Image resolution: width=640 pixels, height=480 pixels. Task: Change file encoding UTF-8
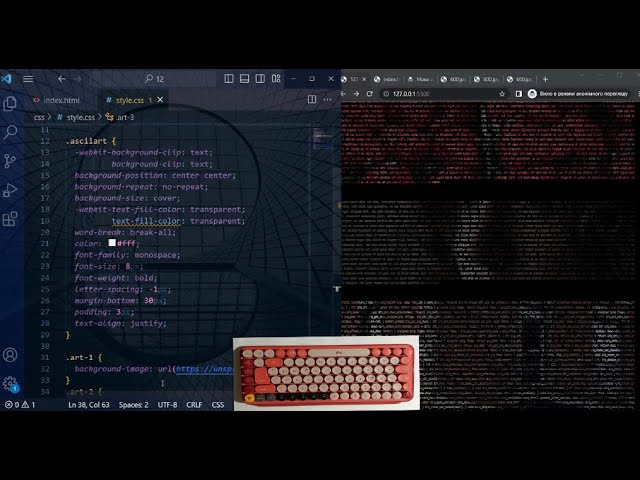pyautogui.click(x=167, y=405)
